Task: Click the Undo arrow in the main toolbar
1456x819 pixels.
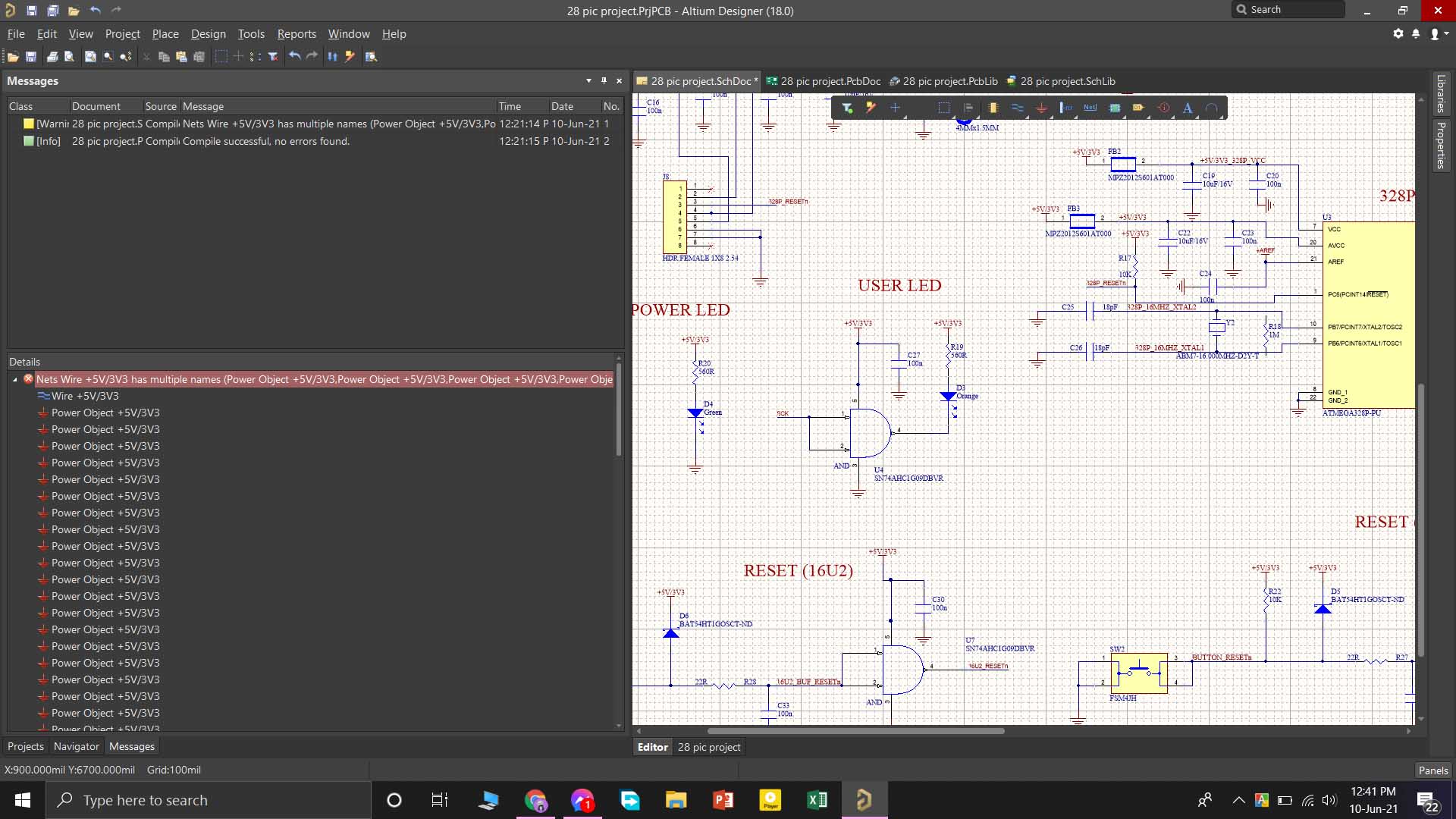Action: (x=295, y=56)
